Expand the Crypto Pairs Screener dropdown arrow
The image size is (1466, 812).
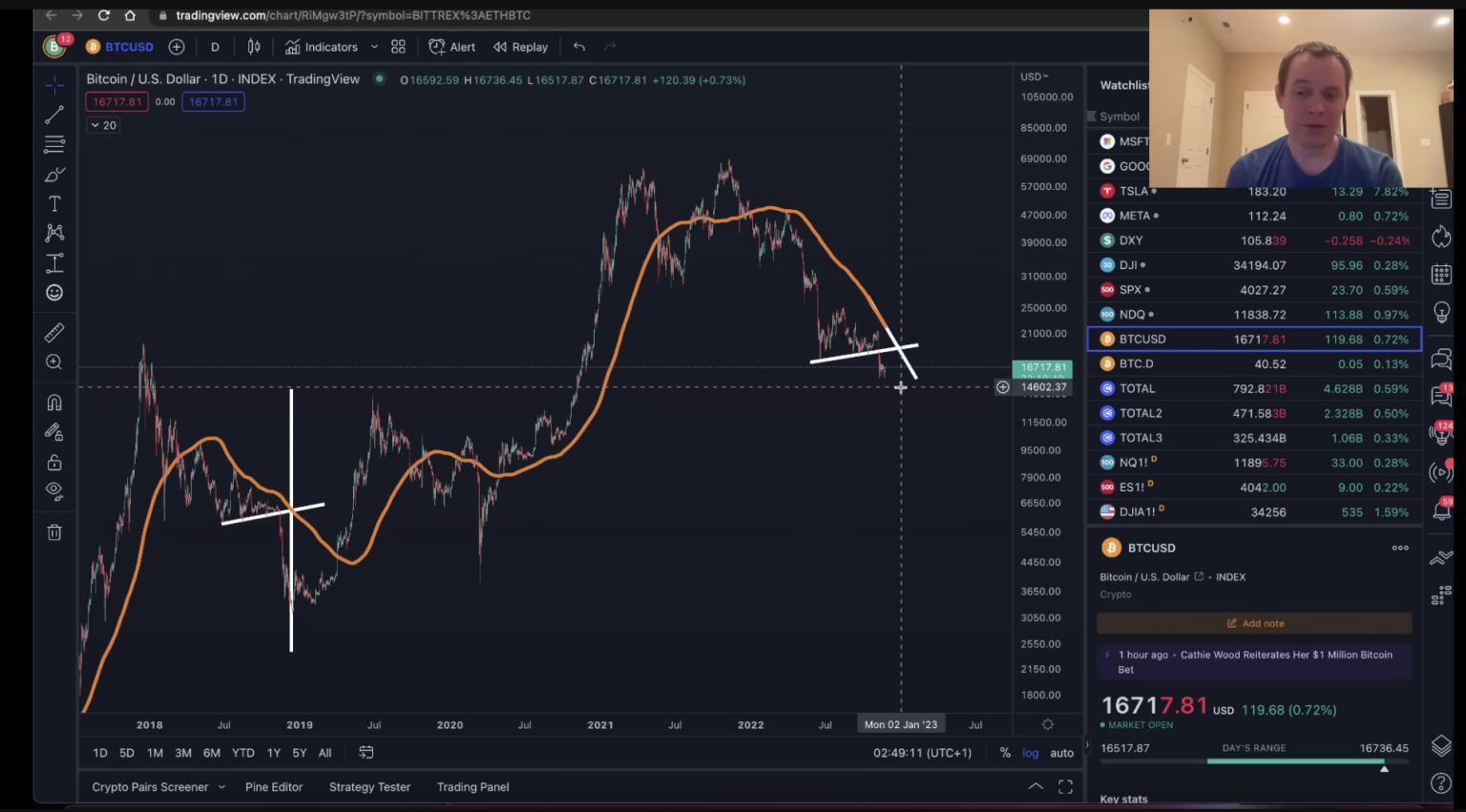[221, 787]
